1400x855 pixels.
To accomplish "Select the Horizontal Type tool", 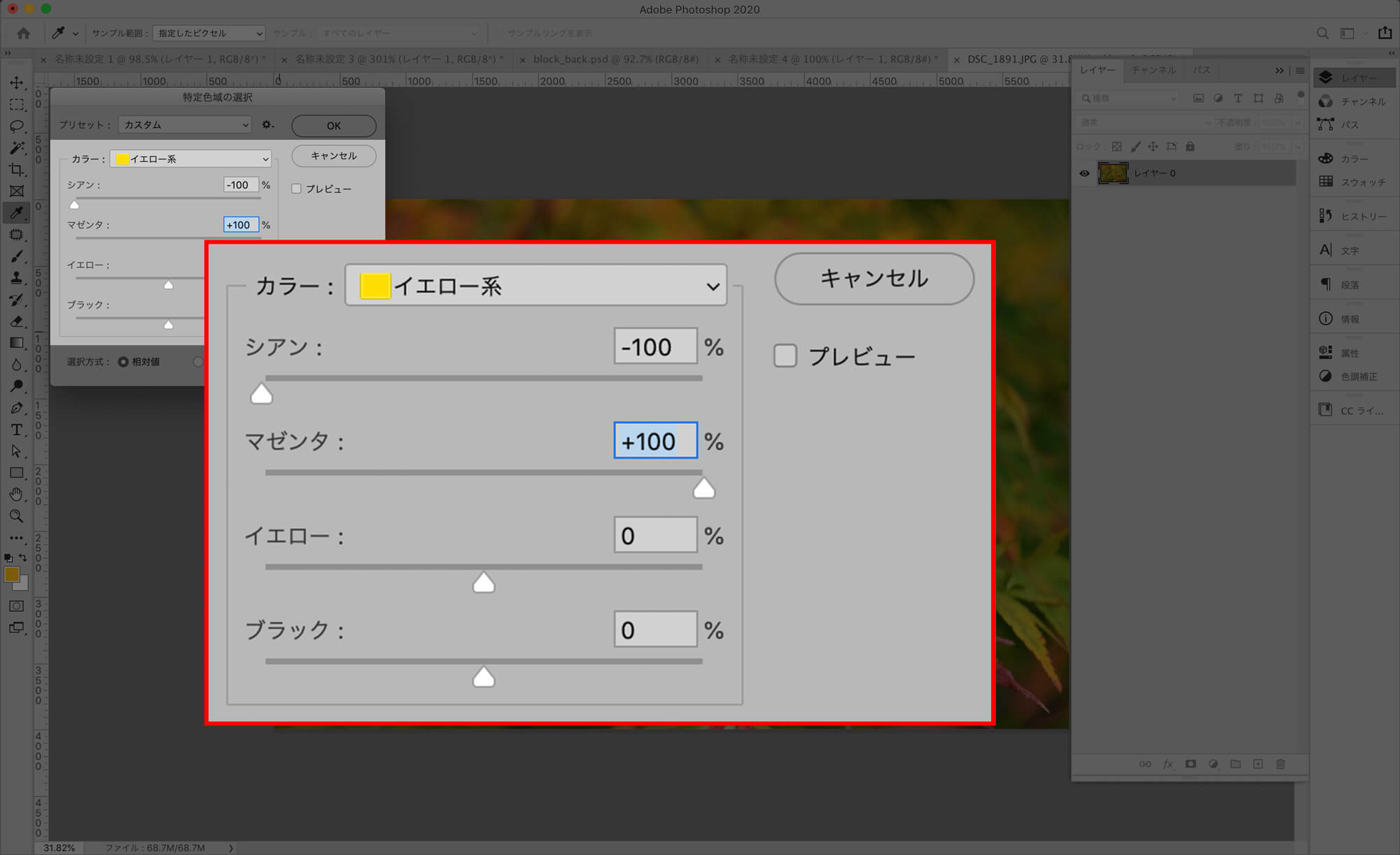I will click(x=17, y=430).
